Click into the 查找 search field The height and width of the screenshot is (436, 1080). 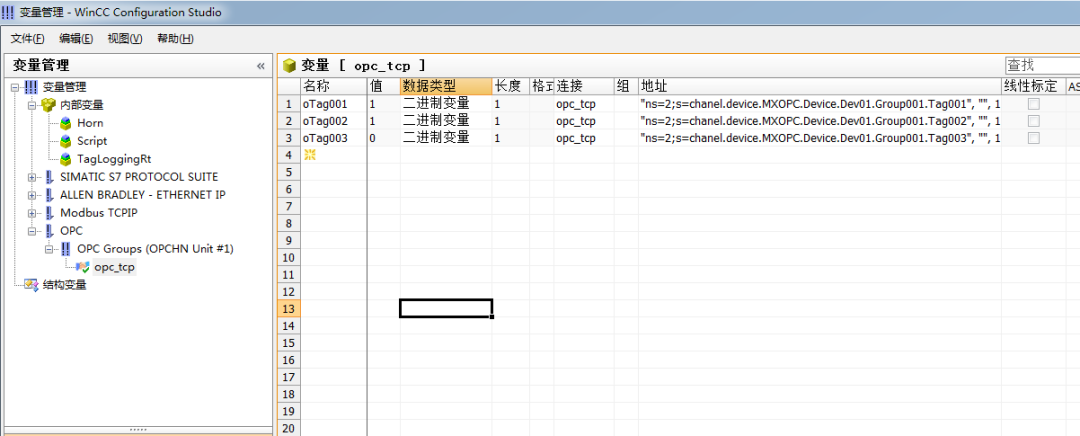pos(1042,65)
